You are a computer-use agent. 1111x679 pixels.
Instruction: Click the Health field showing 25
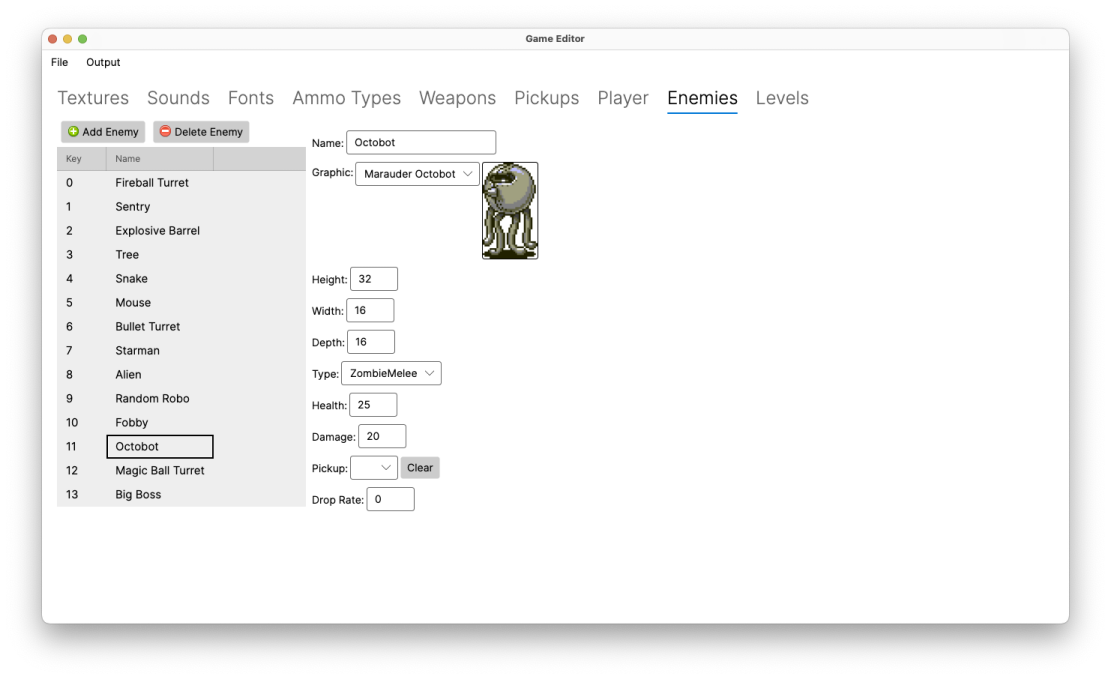point(373,405)
